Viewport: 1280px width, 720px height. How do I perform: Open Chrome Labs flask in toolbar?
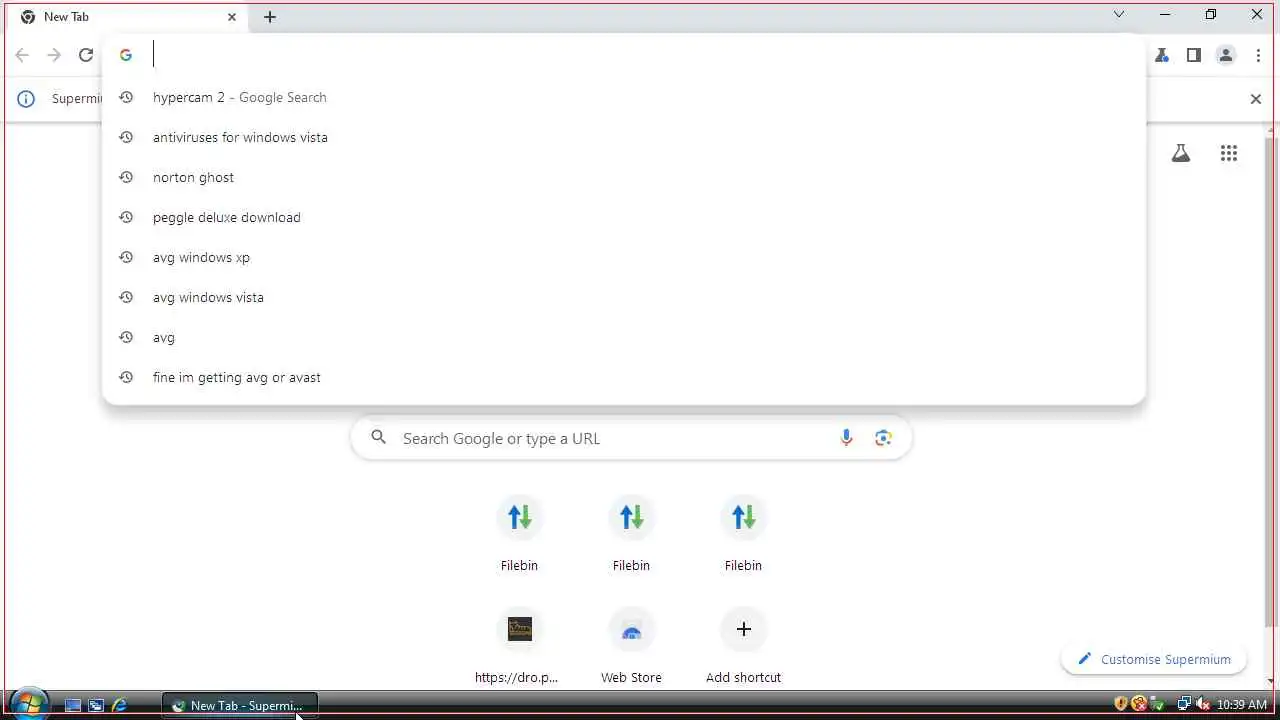pyautogui.click(x=1161, y=55)
